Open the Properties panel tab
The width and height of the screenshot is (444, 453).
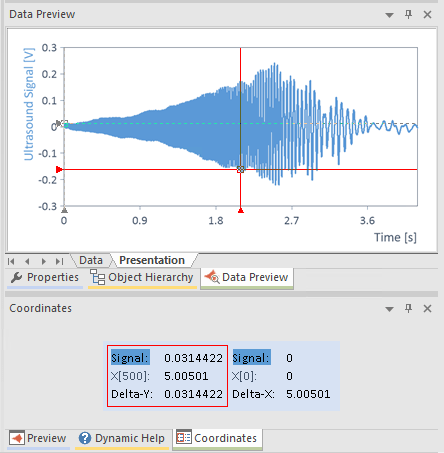[x=45, y=278]
